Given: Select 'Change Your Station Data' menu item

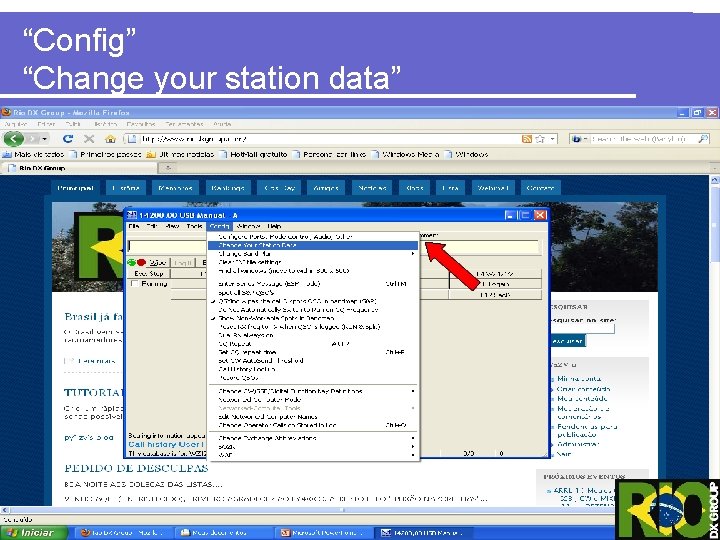Looking at the screenshot, I should point(313,245).
